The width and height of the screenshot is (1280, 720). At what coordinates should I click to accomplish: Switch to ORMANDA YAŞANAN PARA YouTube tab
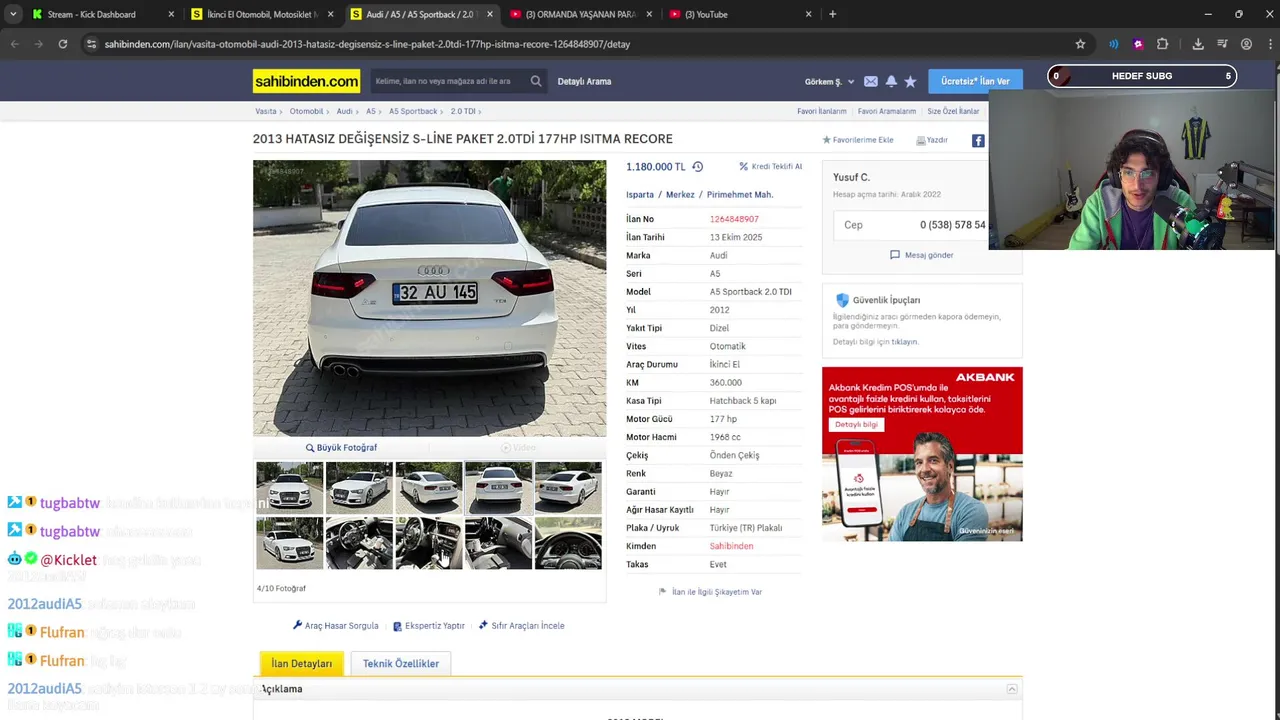[x=580, y=14]
